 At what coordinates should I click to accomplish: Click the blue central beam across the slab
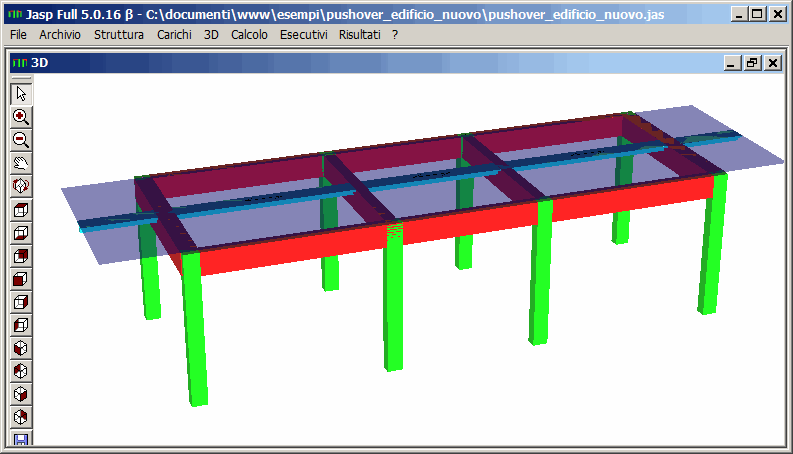tap(410, 179)
